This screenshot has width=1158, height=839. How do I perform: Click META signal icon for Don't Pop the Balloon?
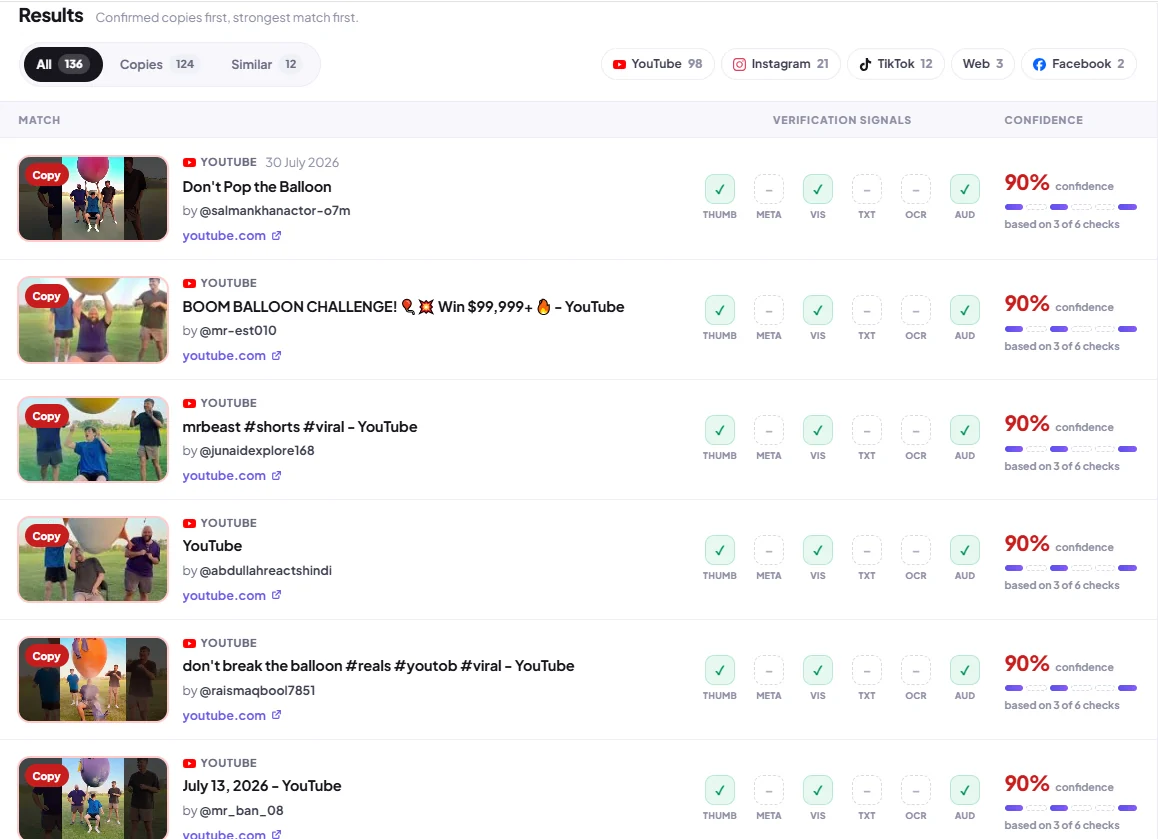(768, 190)
